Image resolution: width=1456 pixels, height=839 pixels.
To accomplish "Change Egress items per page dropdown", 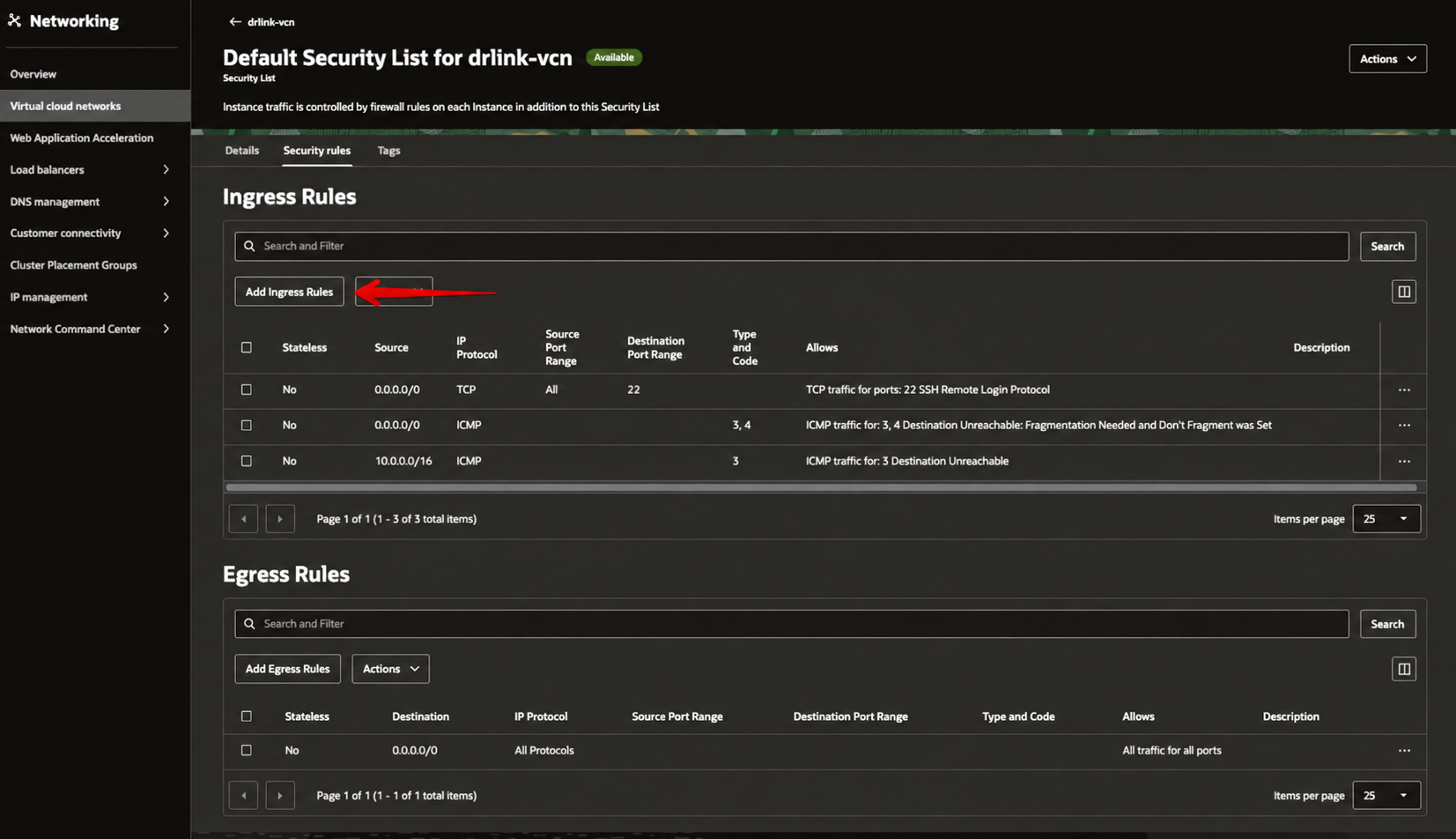I will tap(1386, 796).
